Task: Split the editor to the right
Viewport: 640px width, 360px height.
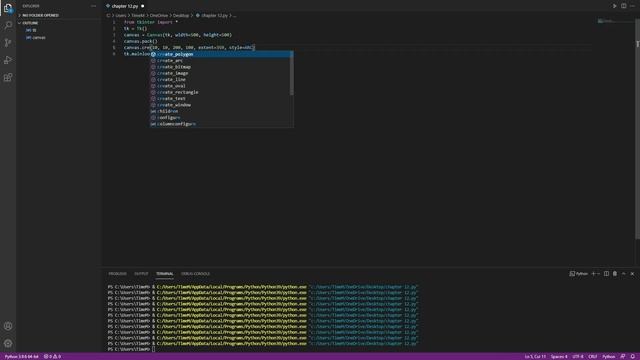Action: (x=624, y=6)
